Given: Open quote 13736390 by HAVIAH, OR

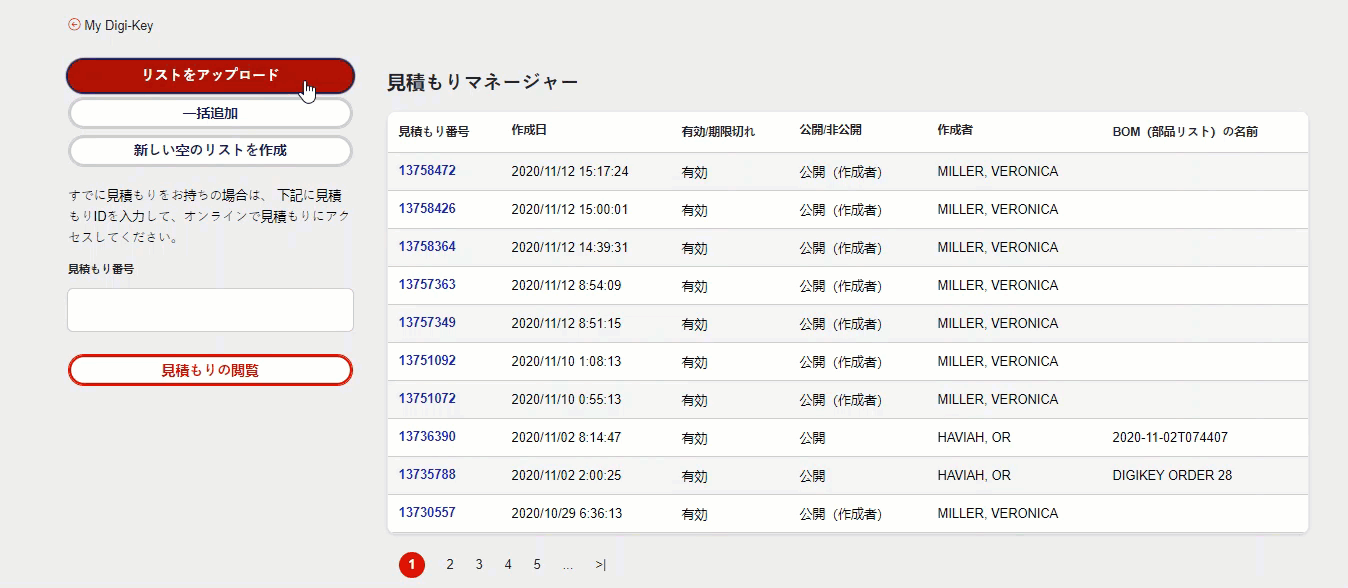Looking at the screenshot, I should click(x=427, y=437).
